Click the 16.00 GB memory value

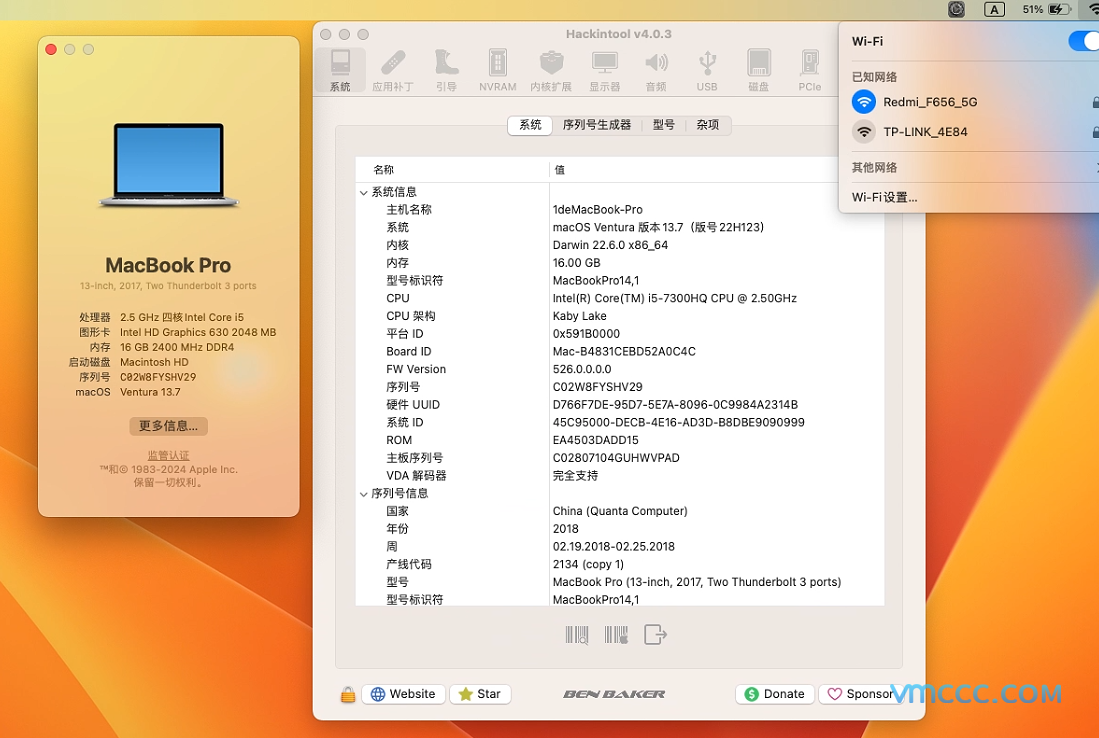pyautogui.click(x=576, y=263)
